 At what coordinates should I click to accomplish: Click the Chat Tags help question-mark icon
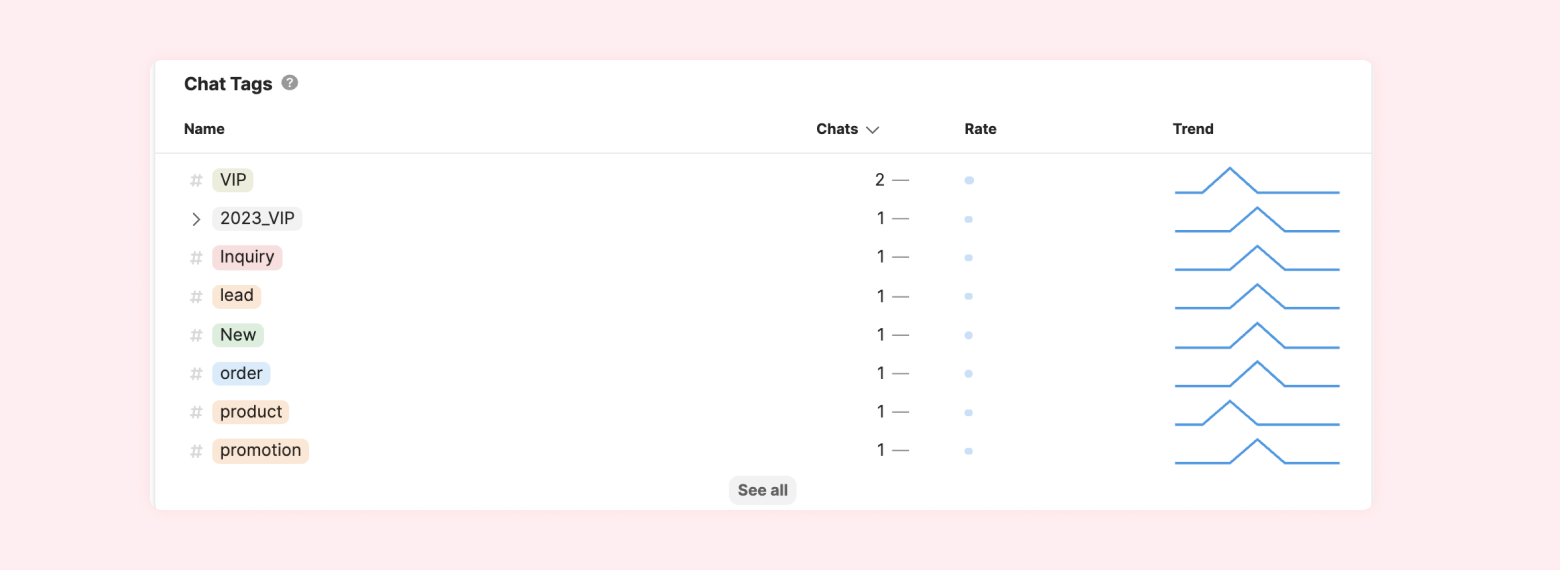[290, 83]
